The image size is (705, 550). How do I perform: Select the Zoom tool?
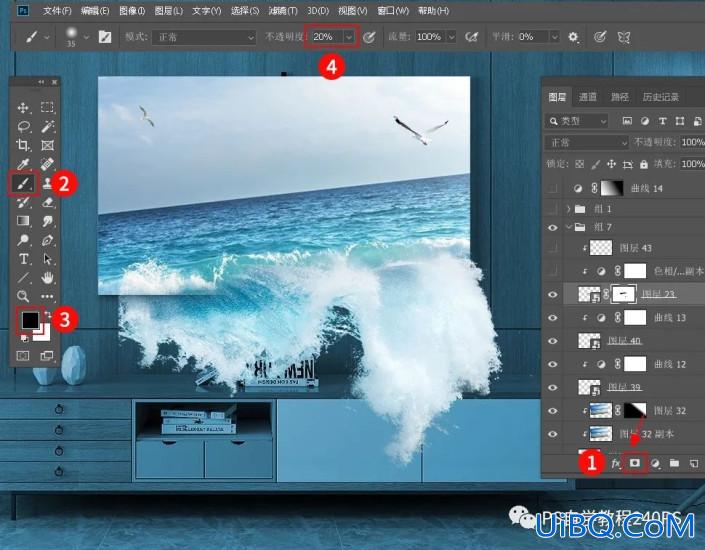(x=23, y=296)
